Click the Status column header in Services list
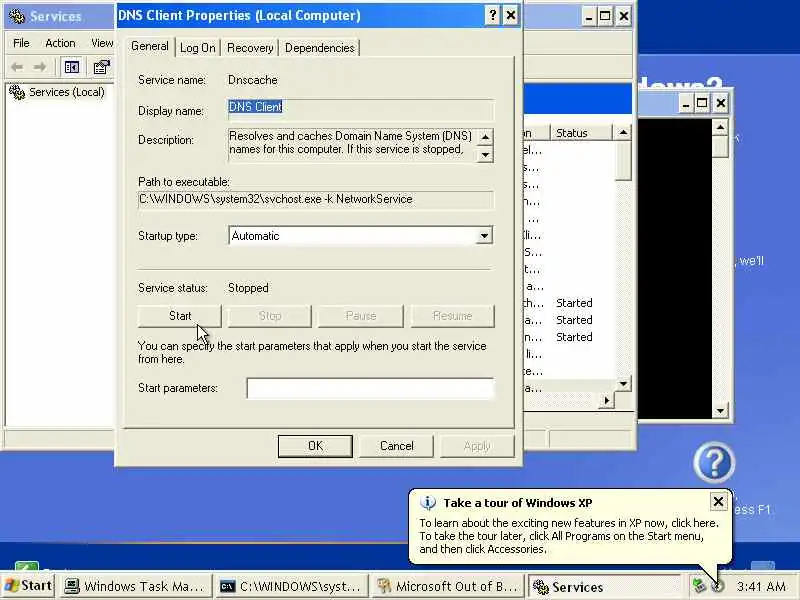The image size is (800, 600). click(581, 133)
